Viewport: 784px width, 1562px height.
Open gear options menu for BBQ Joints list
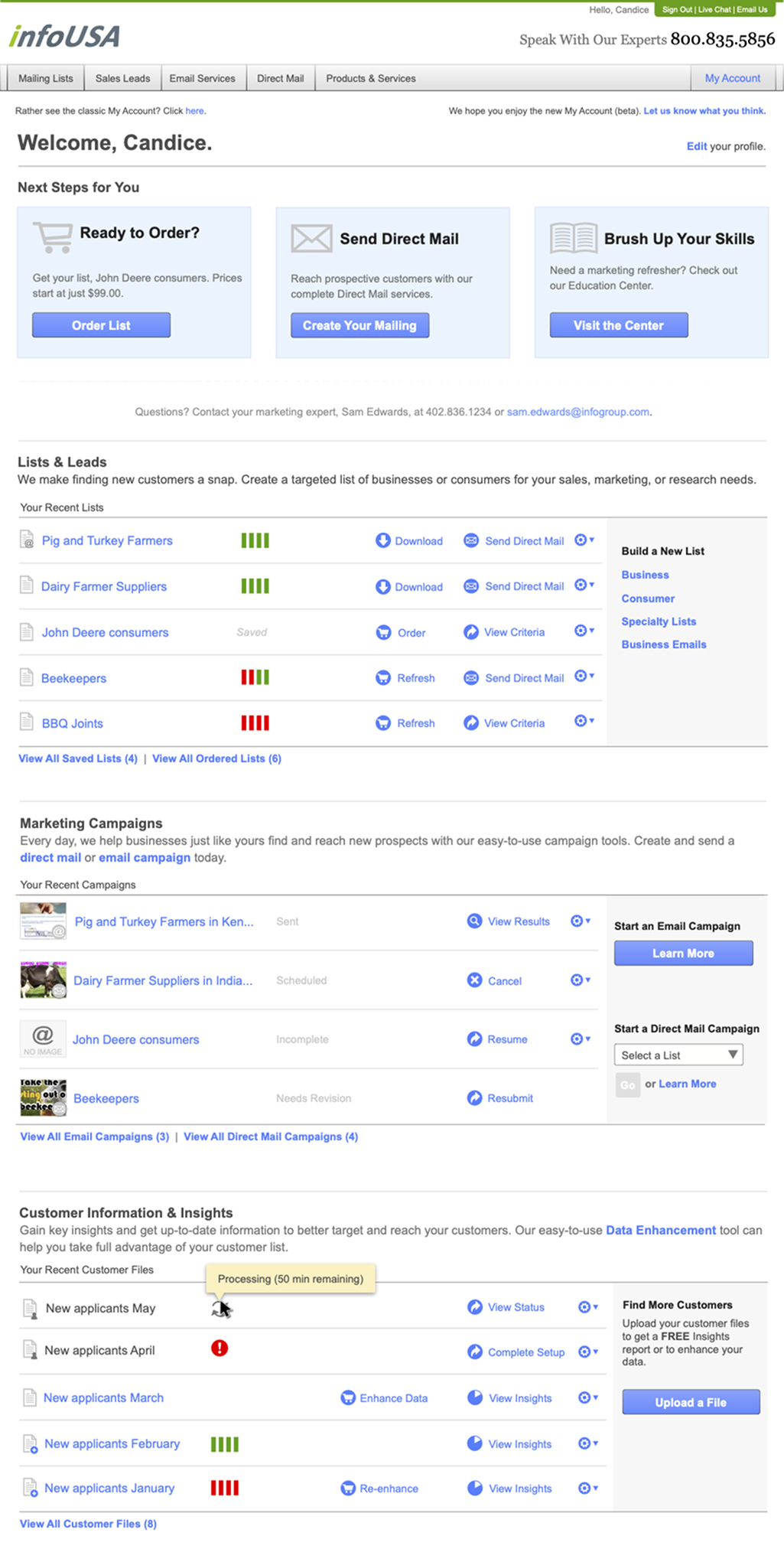pyautogui.click(x=584, y=721)
